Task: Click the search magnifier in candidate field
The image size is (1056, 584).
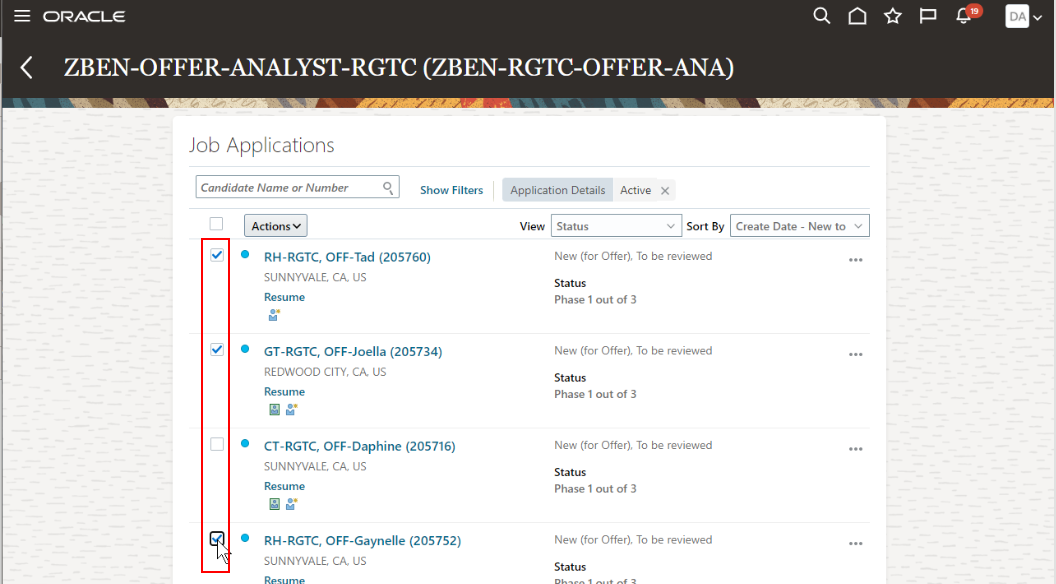Action: point(388,188)
